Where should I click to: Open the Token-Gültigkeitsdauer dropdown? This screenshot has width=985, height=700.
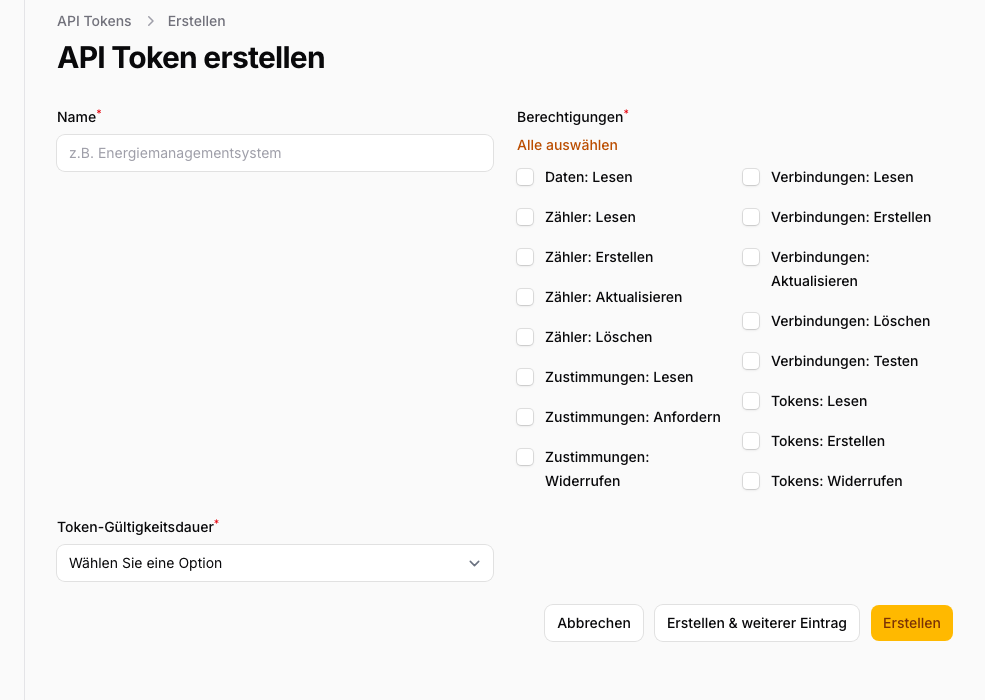[274, 563]
